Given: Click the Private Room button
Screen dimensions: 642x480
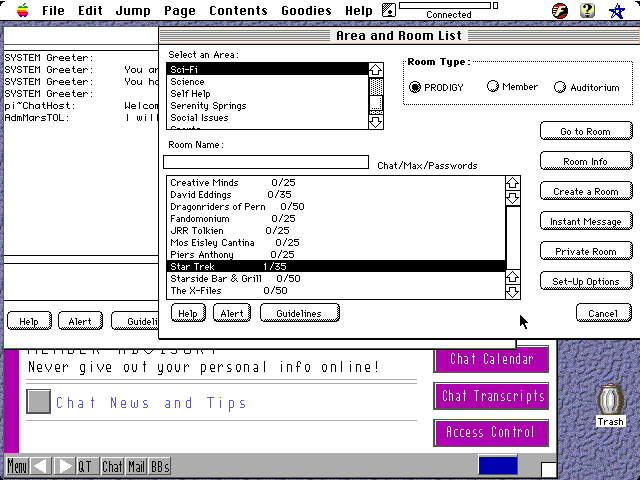Looking at the screenshot, I should [x=586, y=251].
